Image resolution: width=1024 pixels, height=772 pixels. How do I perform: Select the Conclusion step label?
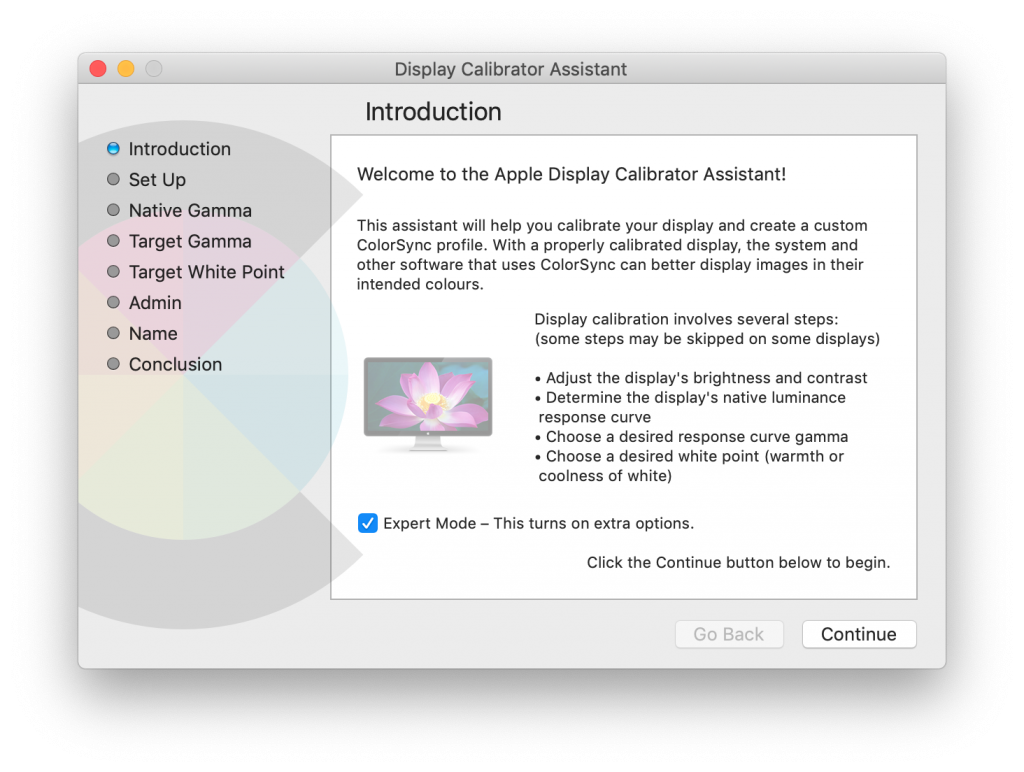(175, 365)
